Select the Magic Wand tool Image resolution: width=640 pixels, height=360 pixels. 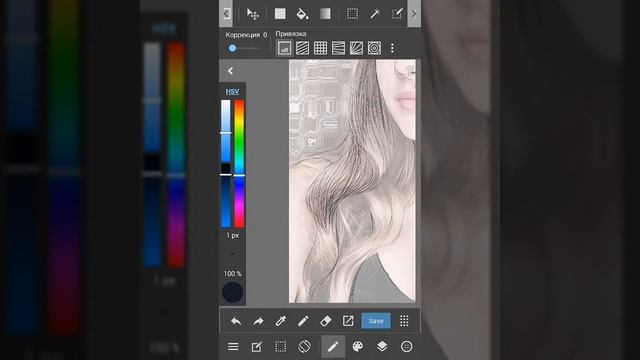pyautogui.click(x=375, y=14)
